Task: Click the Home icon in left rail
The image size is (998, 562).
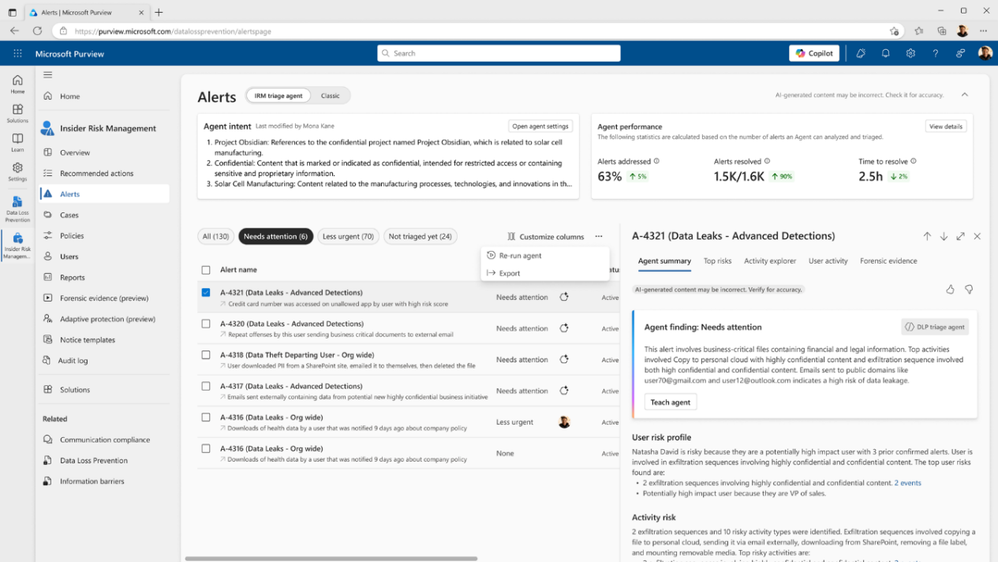Action: 17,83
